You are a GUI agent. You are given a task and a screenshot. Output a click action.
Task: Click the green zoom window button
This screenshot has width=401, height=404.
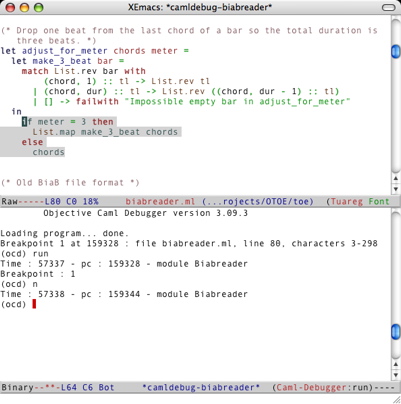click(x=39, y=7)
